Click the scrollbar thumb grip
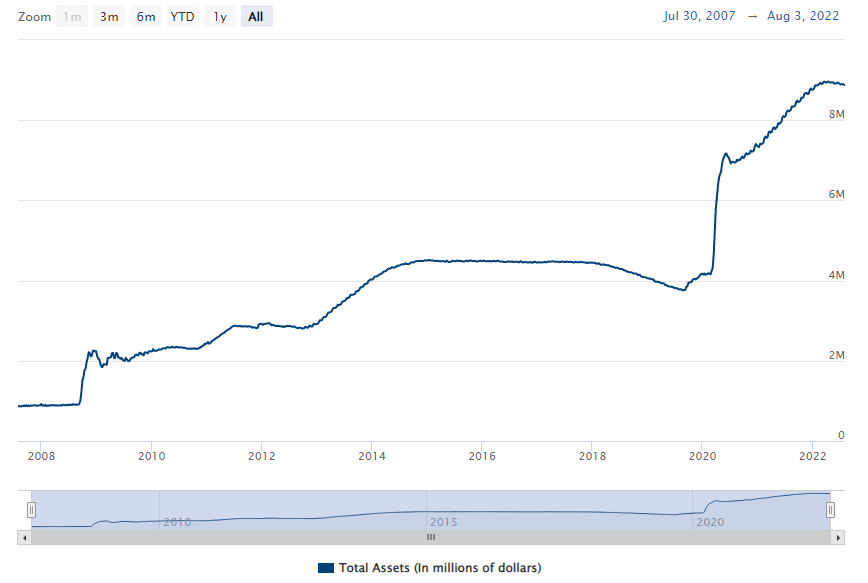The height and width of the screenshot is (583, 868). [x=431, y=537]
